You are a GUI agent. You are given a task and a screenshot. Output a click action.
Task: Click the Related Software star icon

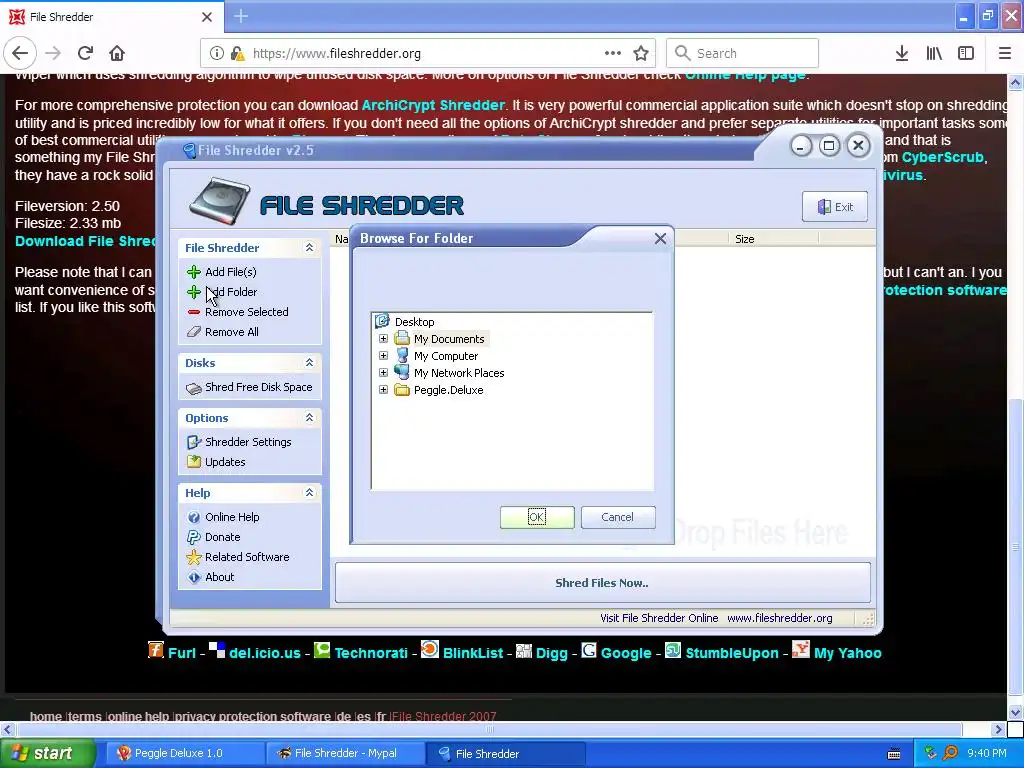pyautogui.click(x=194, y=557)
